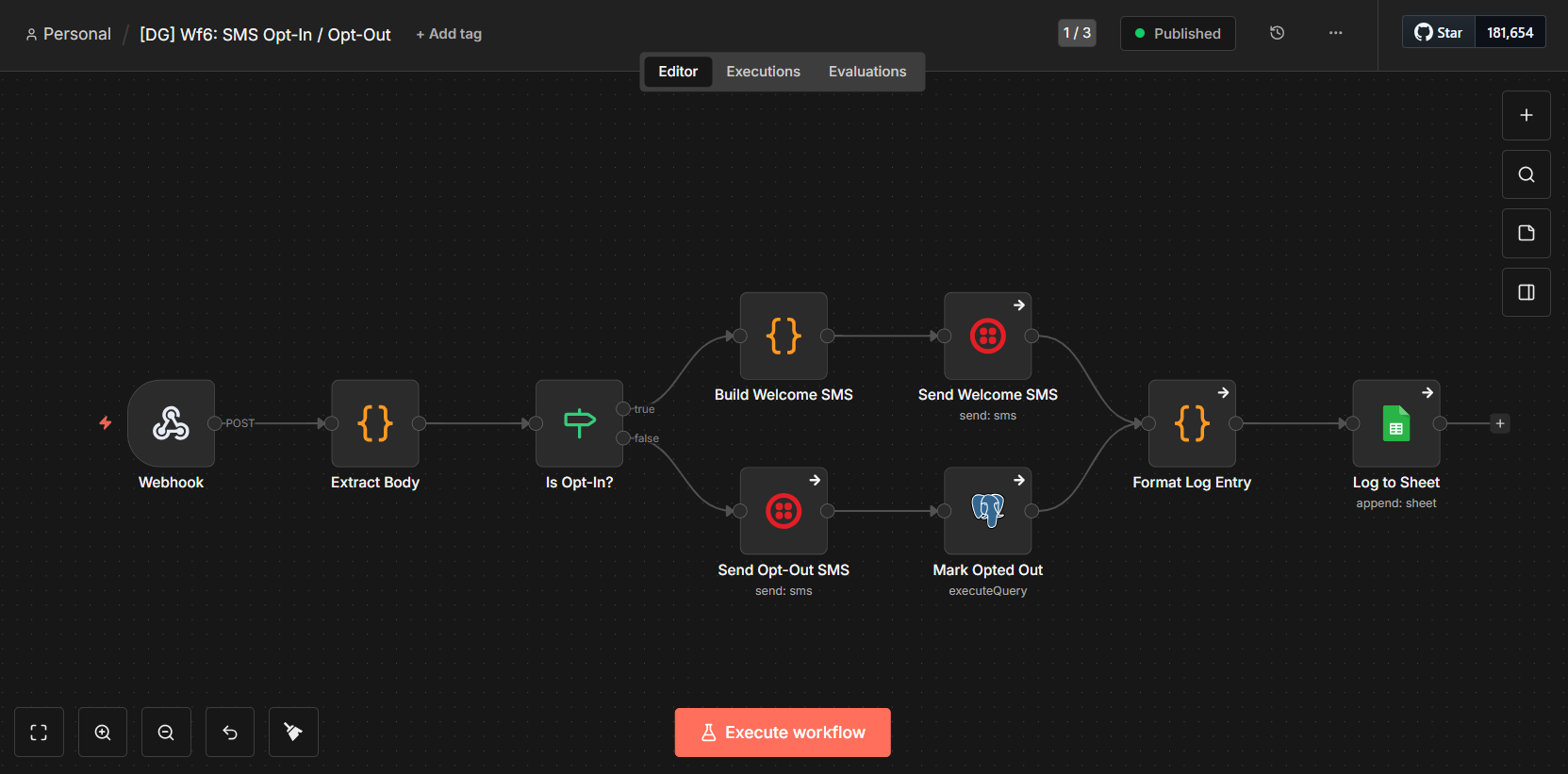The width and height of the screenshot is (1568, 774).
Task: Click the Execute workflow button
Action: (x=782, y=733)
